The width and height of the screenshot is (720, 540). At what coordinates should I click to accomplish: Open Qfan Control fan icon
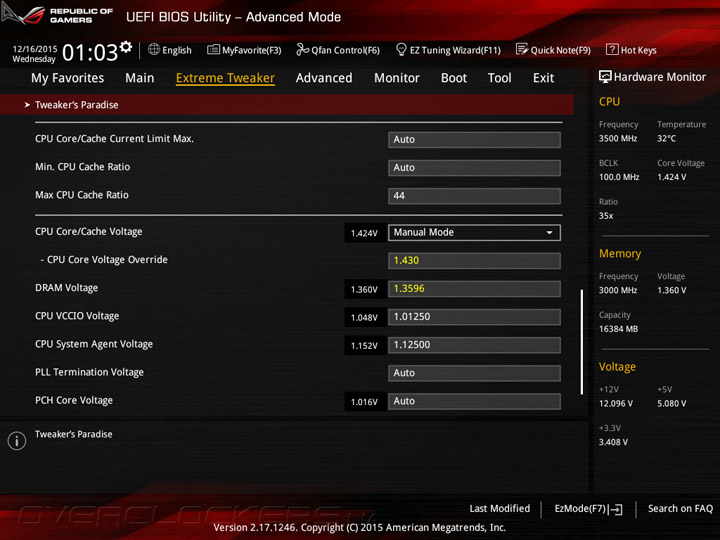[302, 49]
